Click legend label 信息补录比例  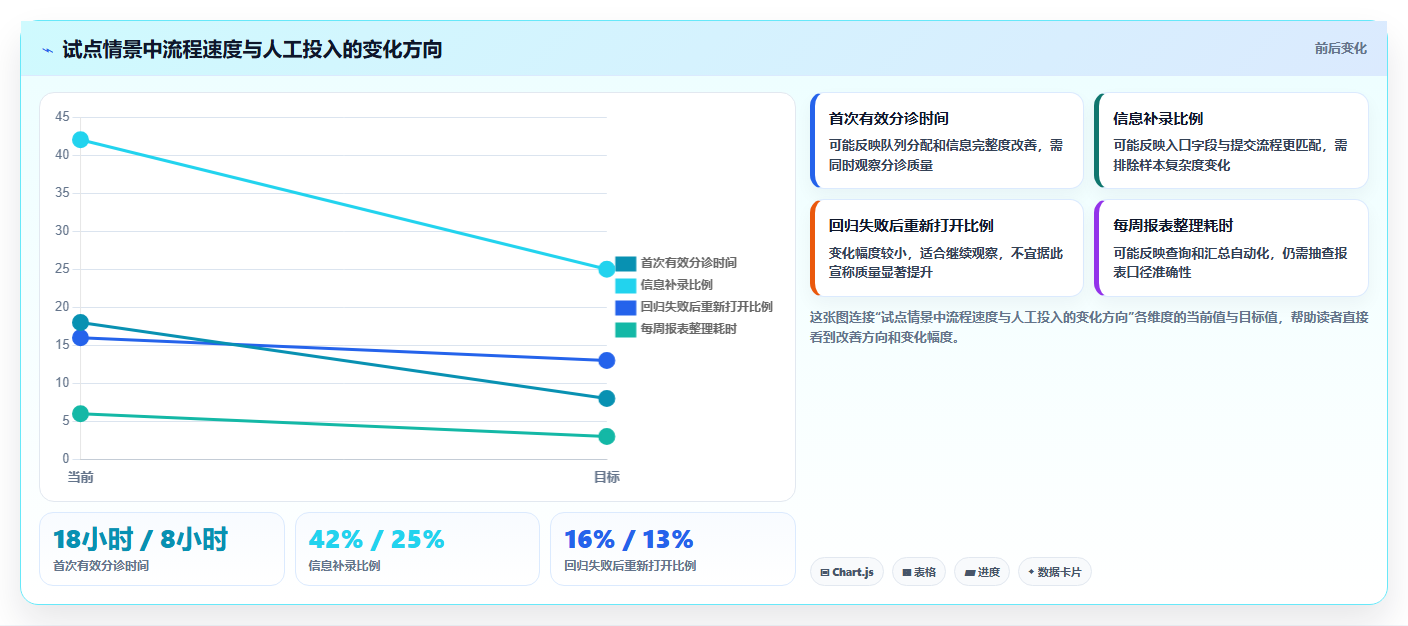[677, 285]
